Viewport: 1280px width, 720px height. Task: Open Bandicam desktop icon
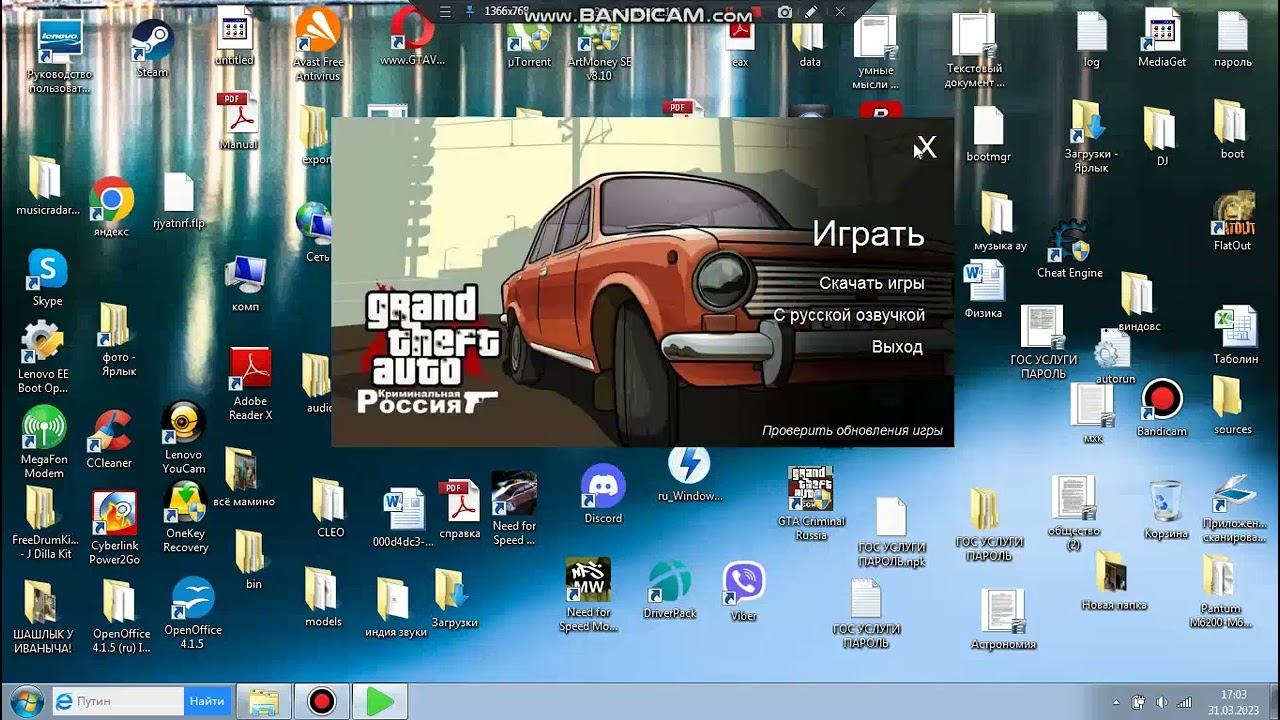(x=1161, y=408)
